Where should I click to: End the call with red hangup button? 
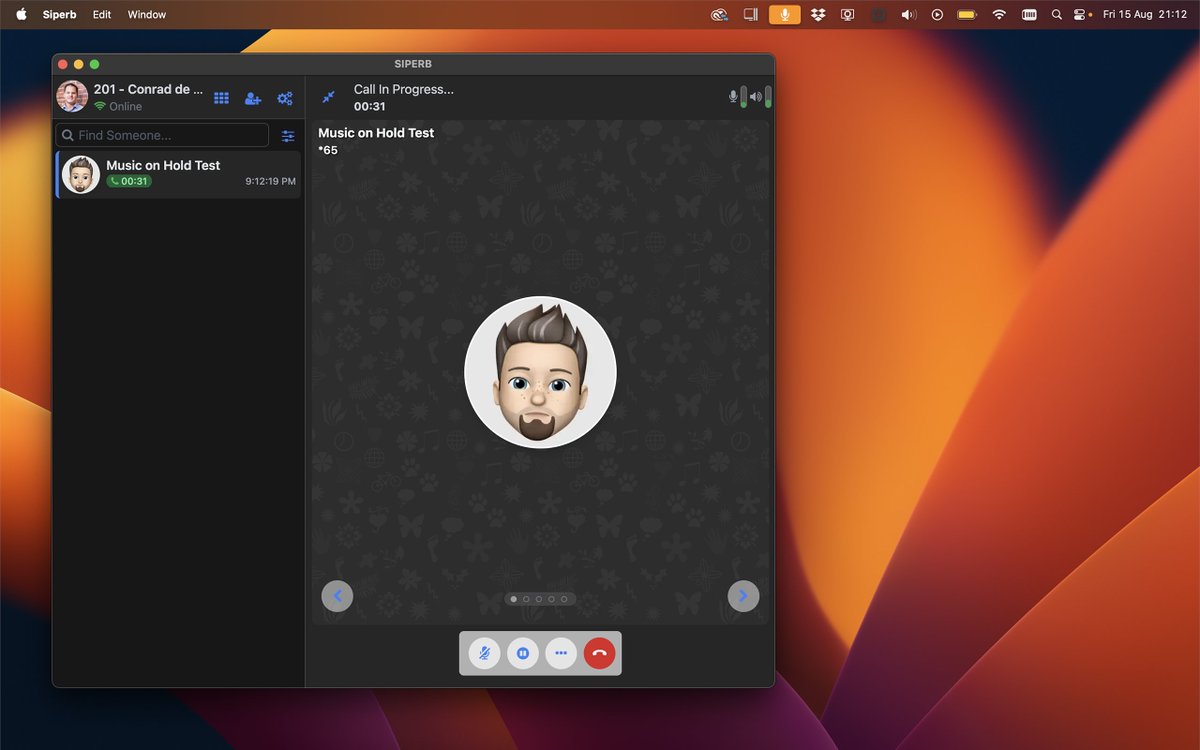(599, 653)
